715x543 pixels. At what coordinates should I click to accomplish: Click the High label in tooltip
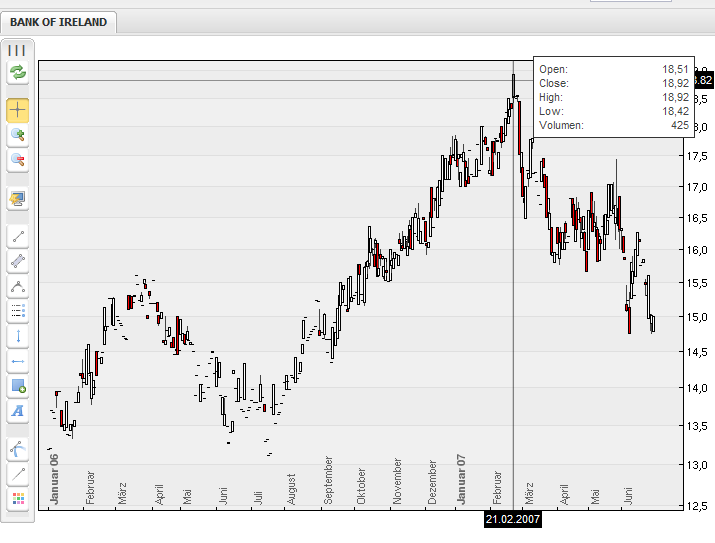pos(551,98)
